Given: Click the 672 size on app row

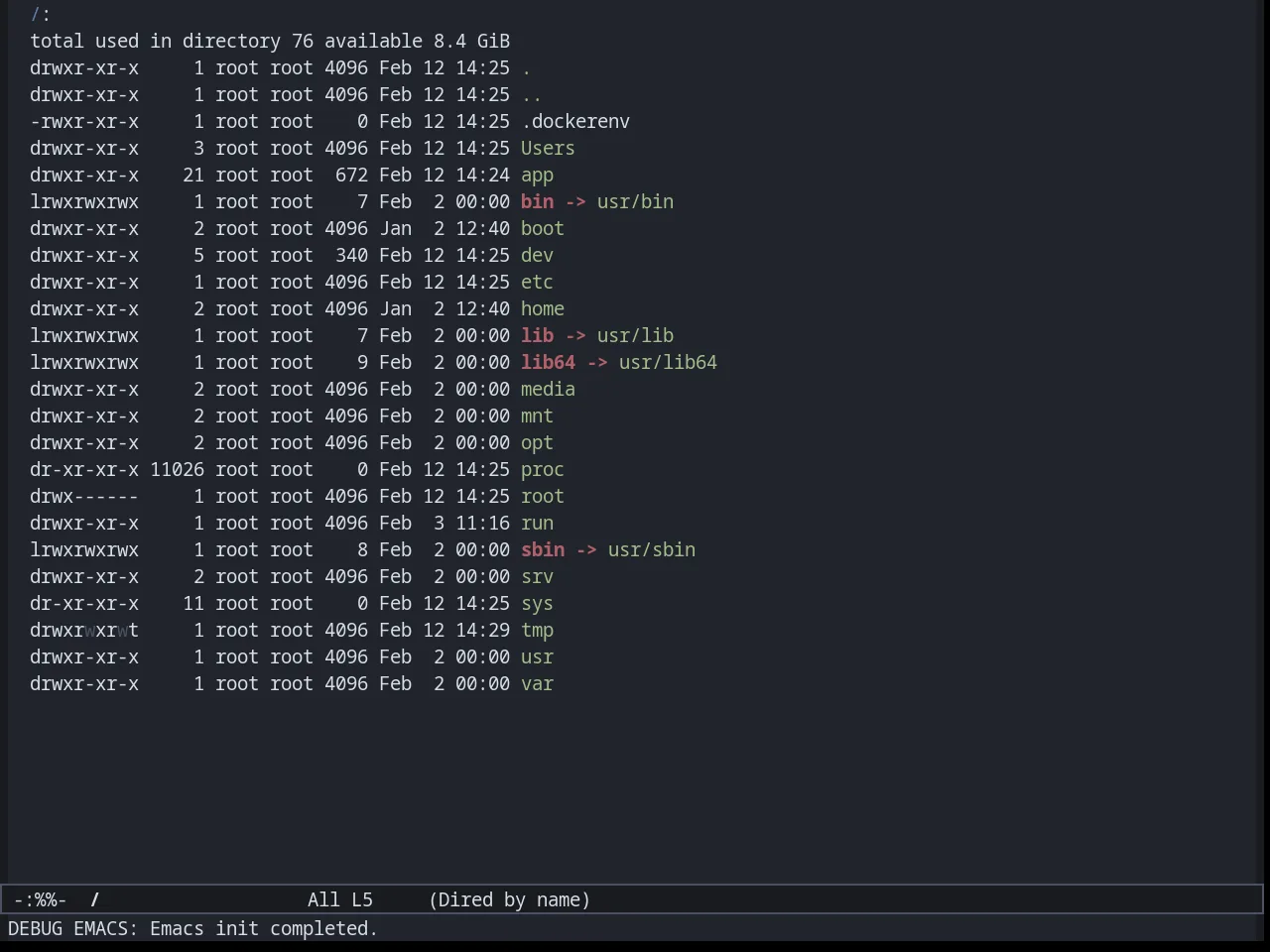Looking at the screenshot, I should 351,175.
